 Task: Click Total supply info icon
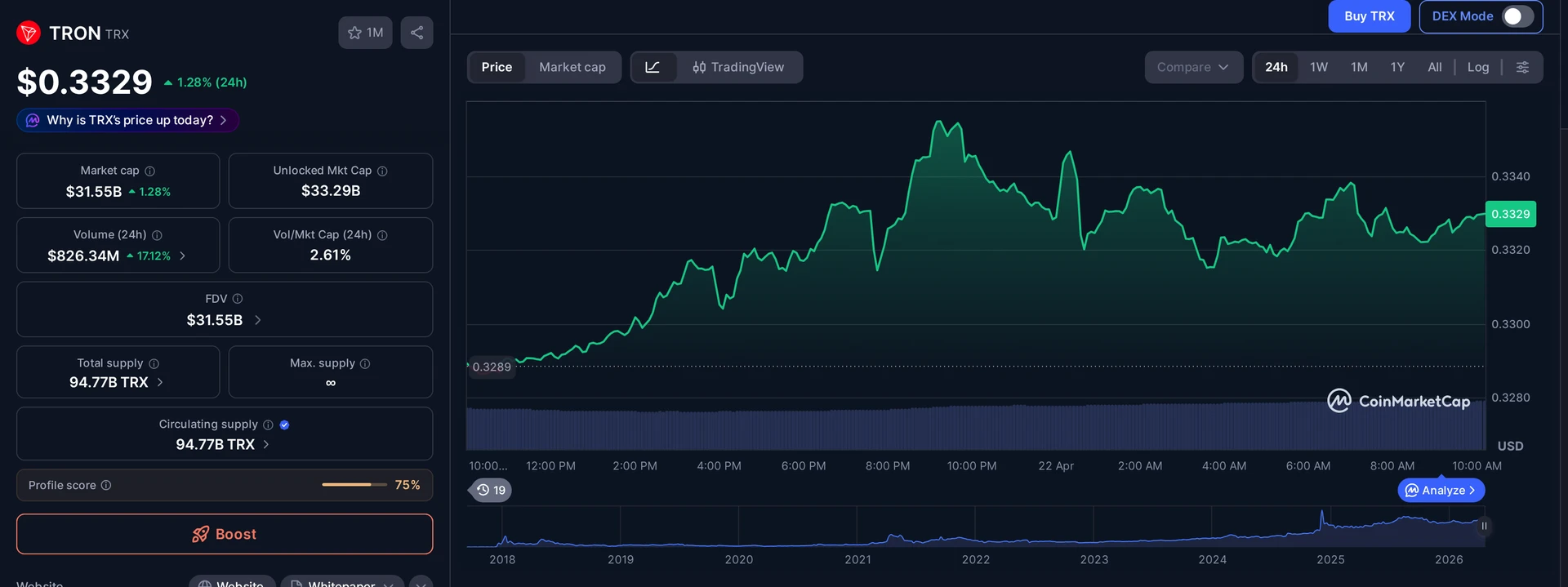154,363
